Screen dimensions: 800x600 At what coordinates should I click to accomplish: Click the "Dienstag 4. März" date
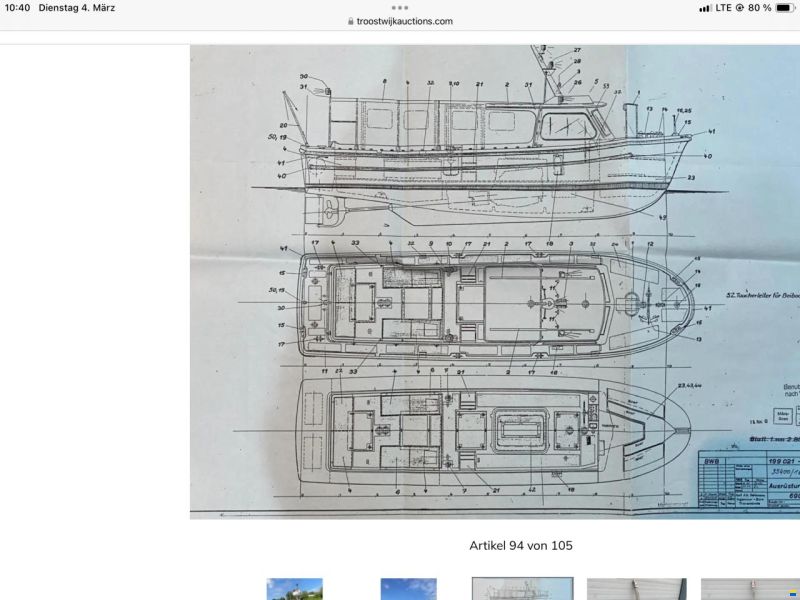(x=77, y=8)
